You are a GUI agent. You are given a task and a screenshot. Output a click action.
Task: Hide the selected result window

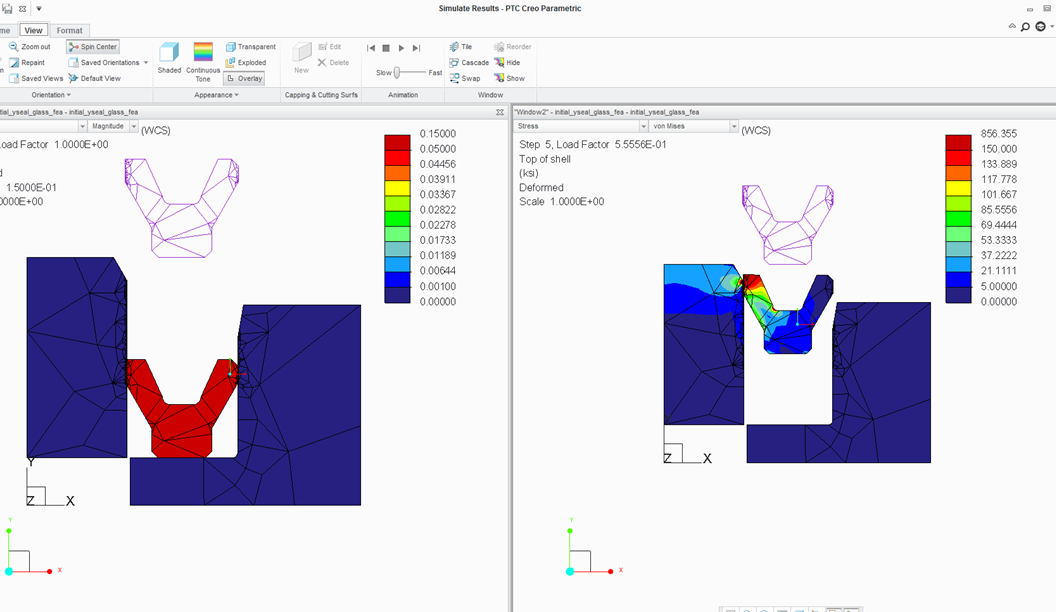tap(507, 63)
